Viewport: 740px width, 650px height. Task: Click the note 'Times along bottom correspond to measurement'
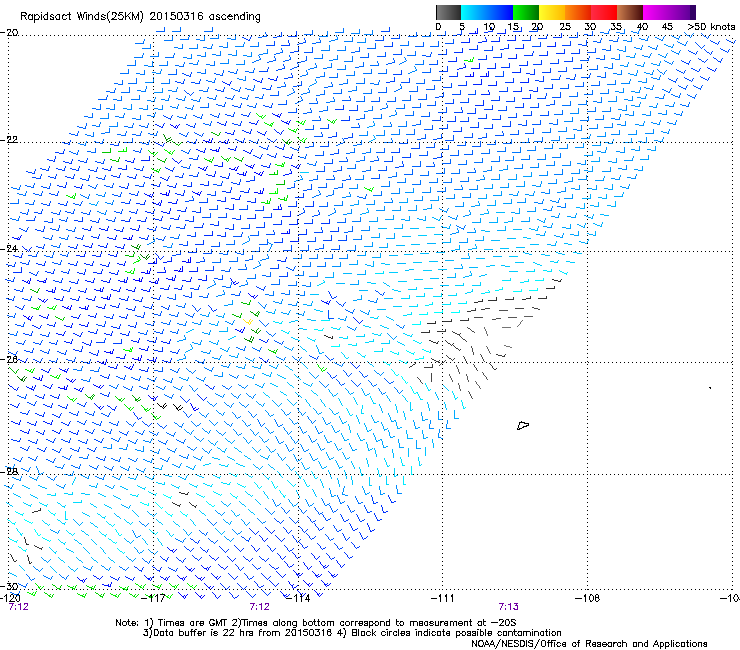(356, 623)
